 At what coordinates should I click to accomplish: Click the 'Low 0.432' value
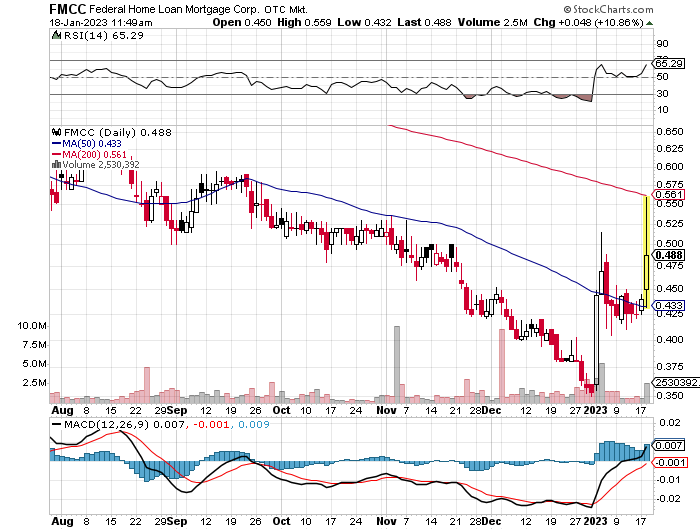[x=364, y=22]
